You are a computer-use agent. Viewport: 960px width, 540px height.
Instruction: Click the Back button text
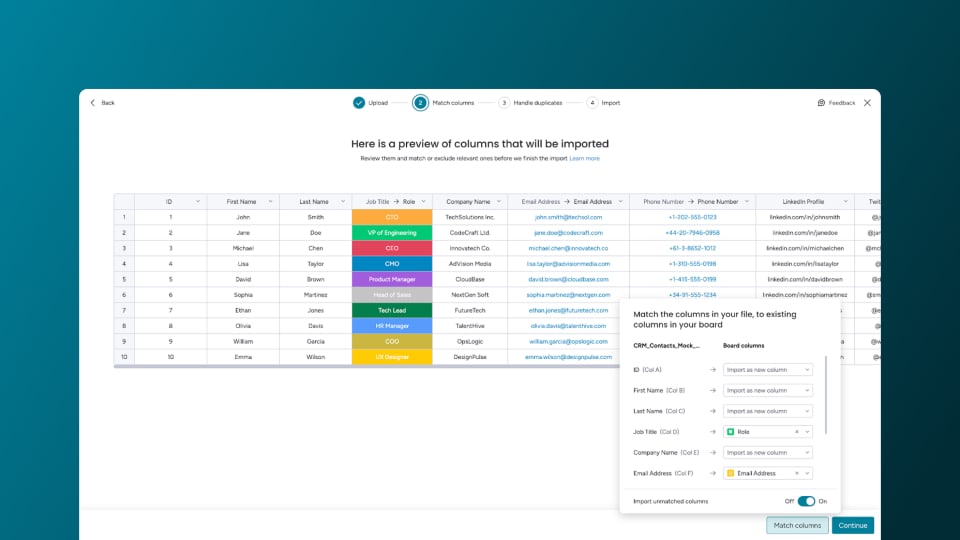coord(108,103)
